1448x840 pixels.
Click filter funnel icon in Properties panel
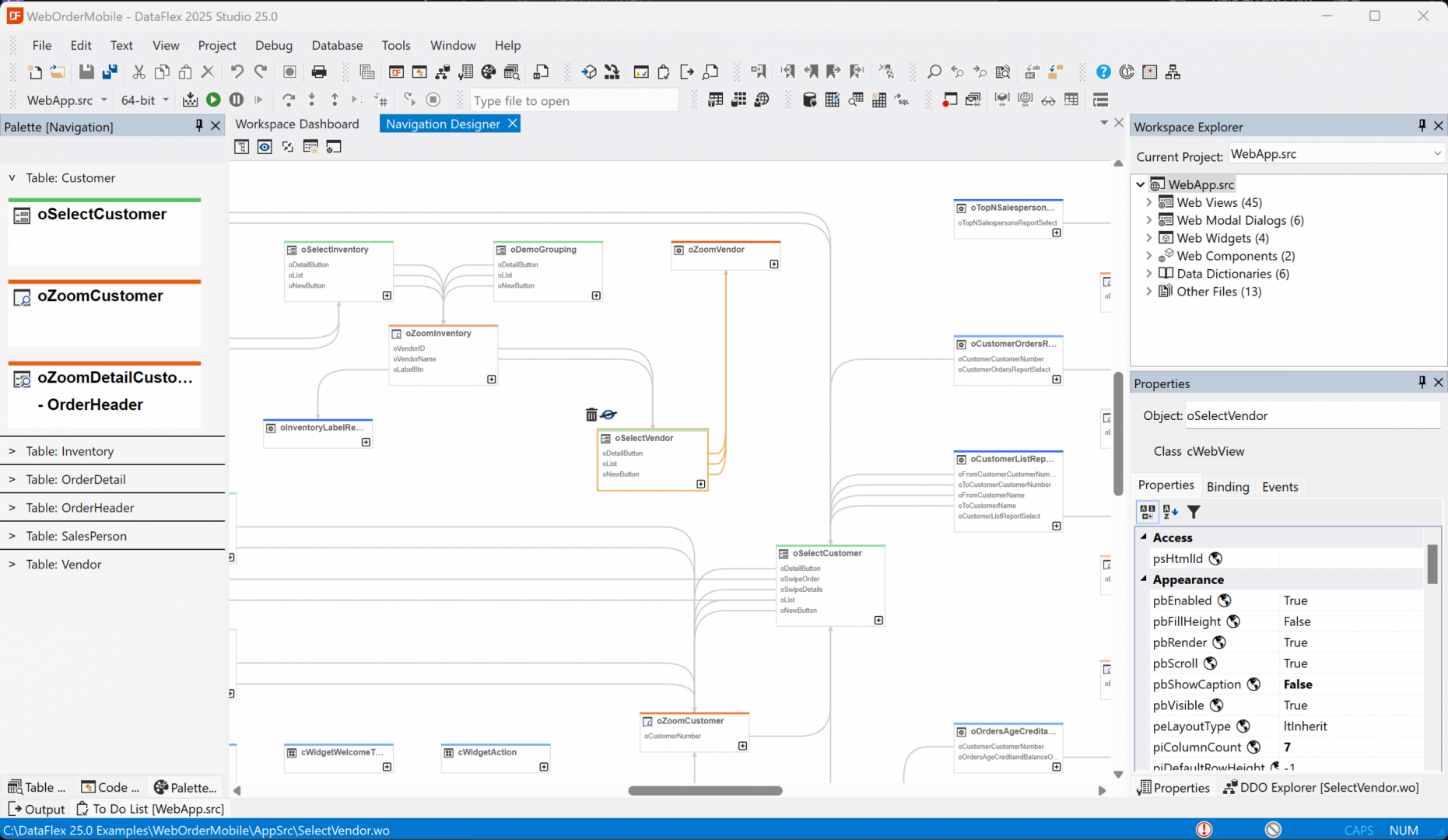pyautogui.click(x=1194, y=512)
